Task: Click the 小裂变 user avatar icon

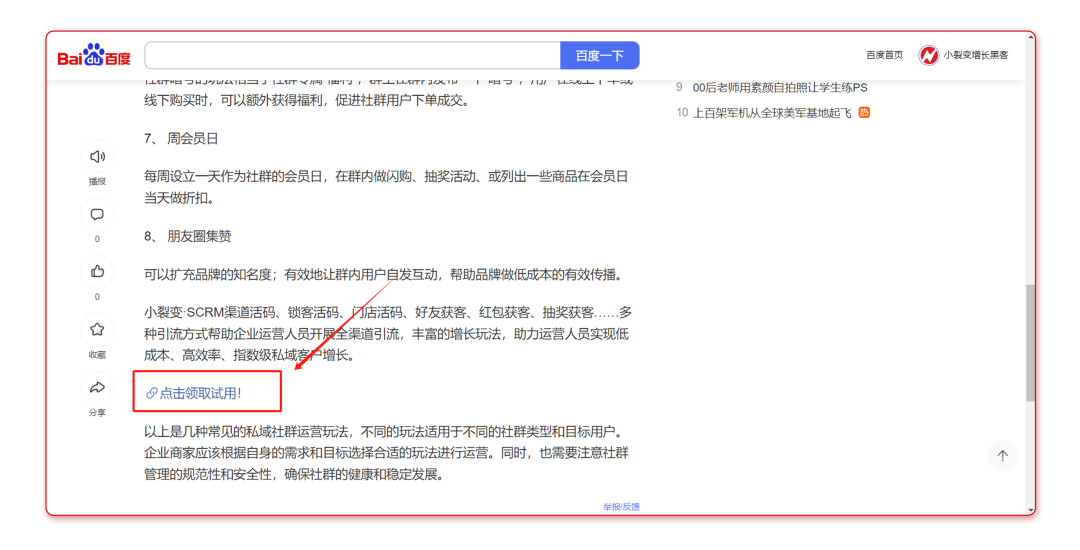Action: [x=928, y=55]
